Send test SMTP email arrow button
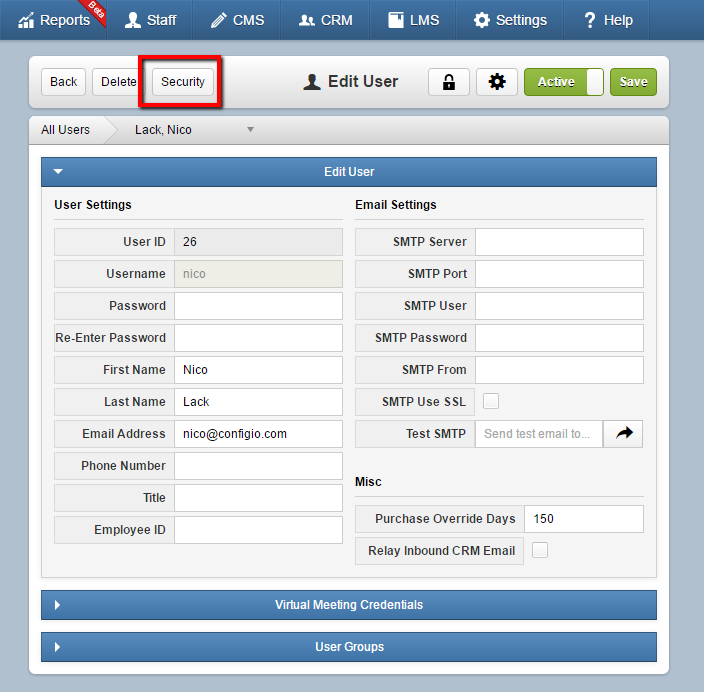The width and height of the screenshot is (704, 692). tap(623, 434)
